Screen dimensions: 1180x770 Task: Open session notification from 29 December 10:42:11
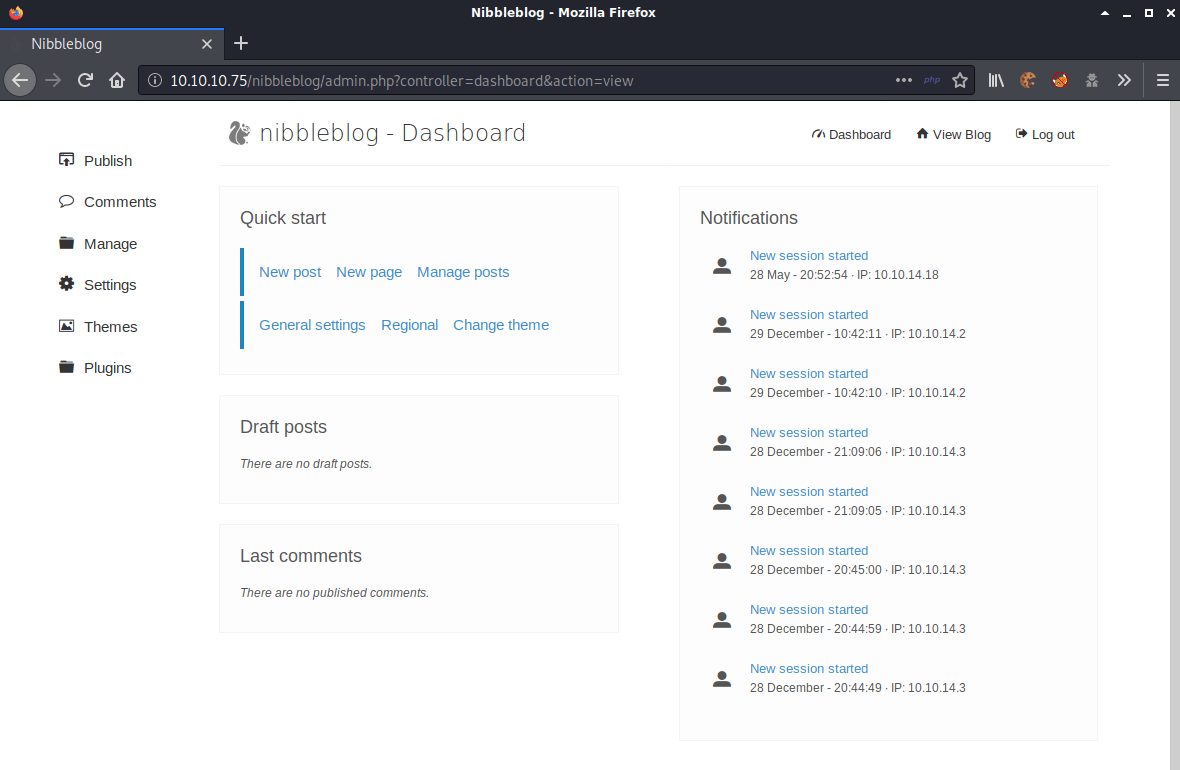point(808,315)
